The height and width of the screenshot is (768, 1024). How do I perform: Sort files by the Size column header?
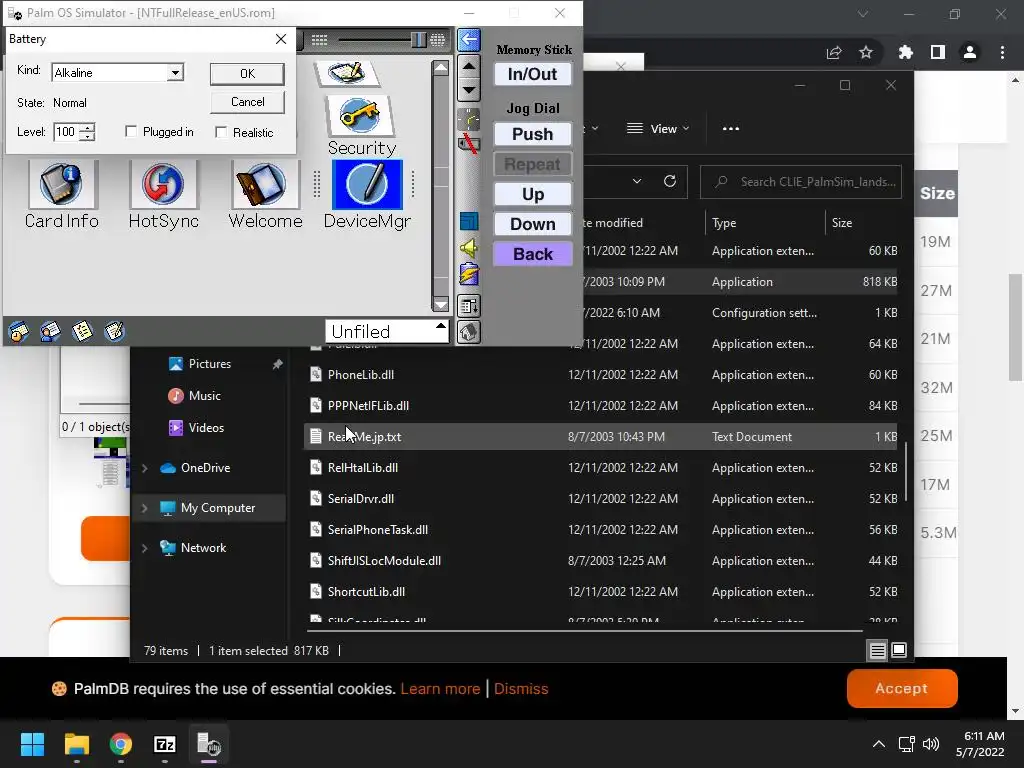click(x=842, y=223)
